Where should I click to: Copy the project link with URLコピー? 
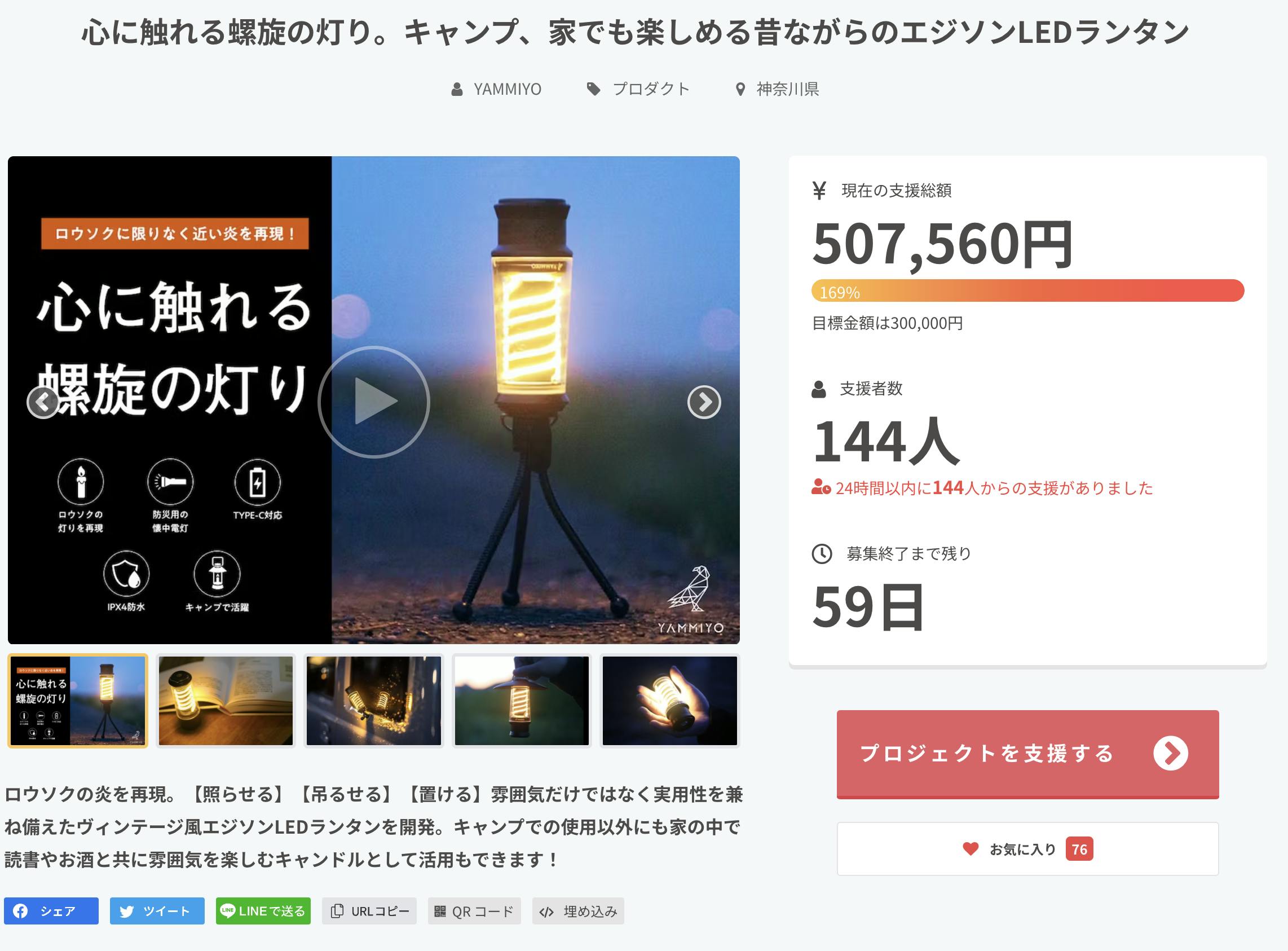pyautogui.click(x=369, y=911)
